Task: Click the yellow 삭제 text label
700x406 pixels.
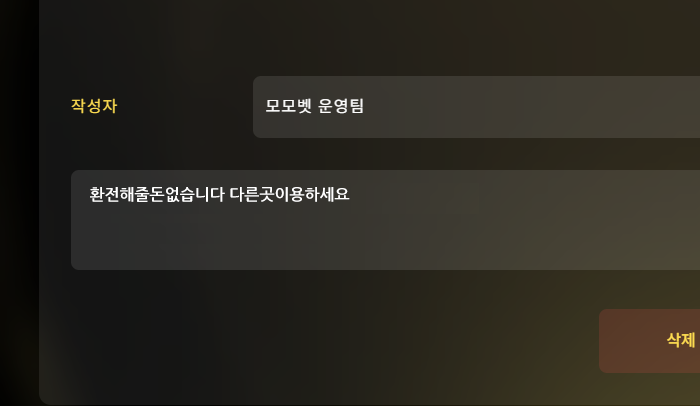Action: click(x=681, y=340)
